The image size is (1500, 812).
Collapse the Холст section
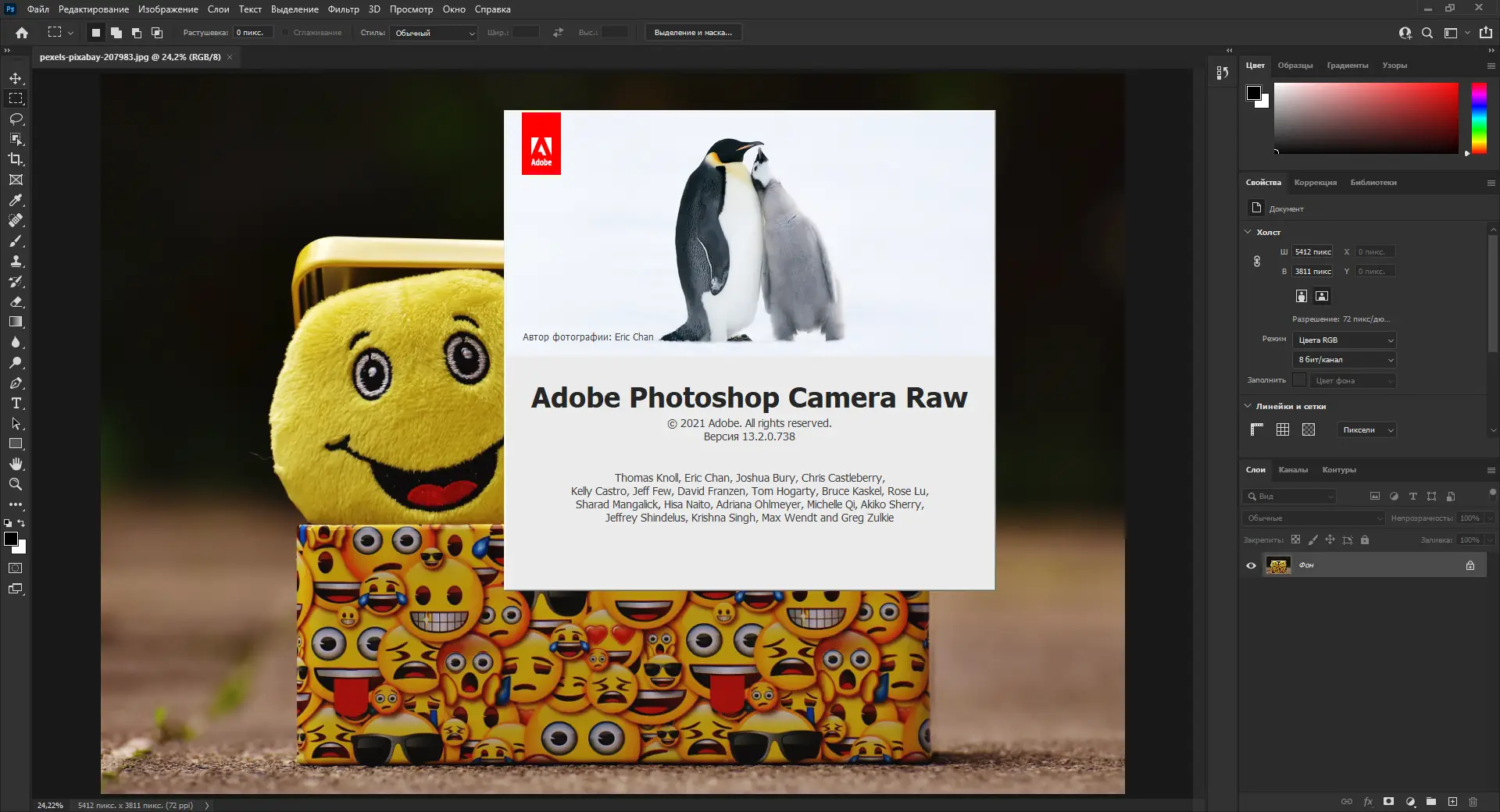[x=1248, y=232]
